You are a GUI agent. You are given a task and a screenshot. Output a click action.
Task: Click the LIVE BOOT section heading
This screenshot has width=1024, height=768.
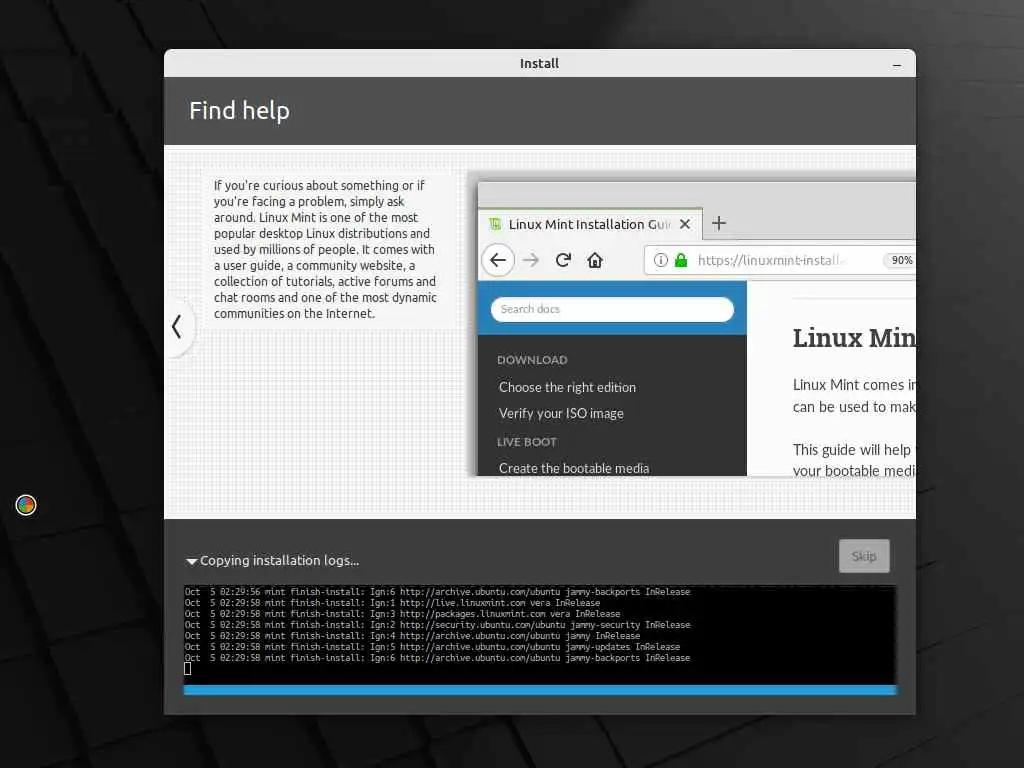click(526, 442)
